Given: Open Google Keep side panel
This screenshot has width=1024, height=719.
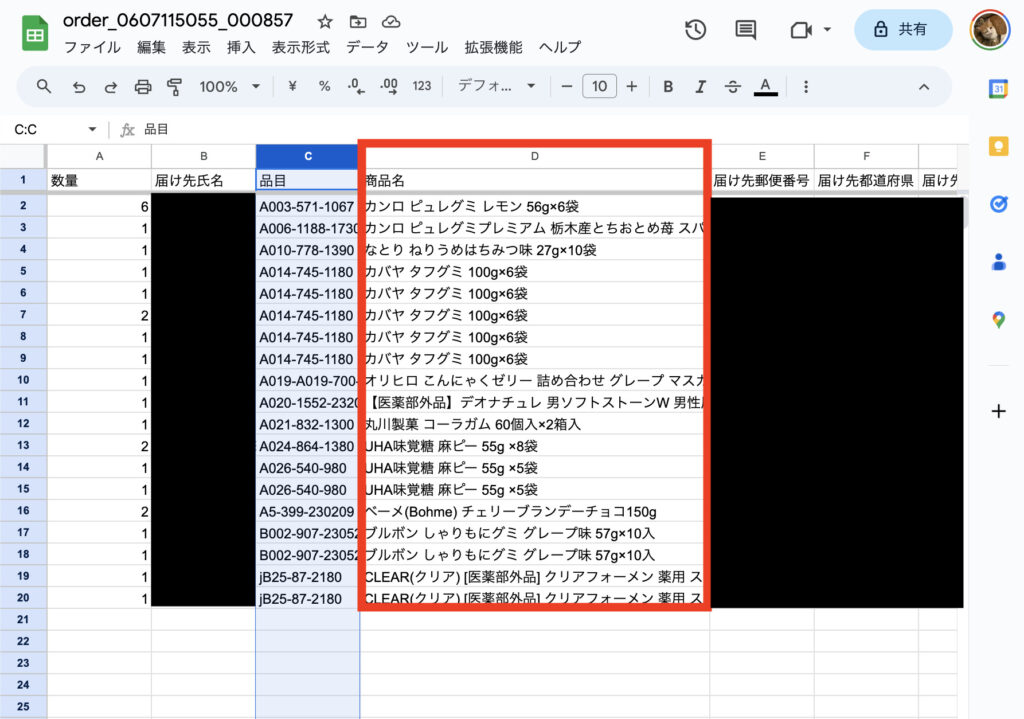Looking at the screenshot, I should click(998, 146).
